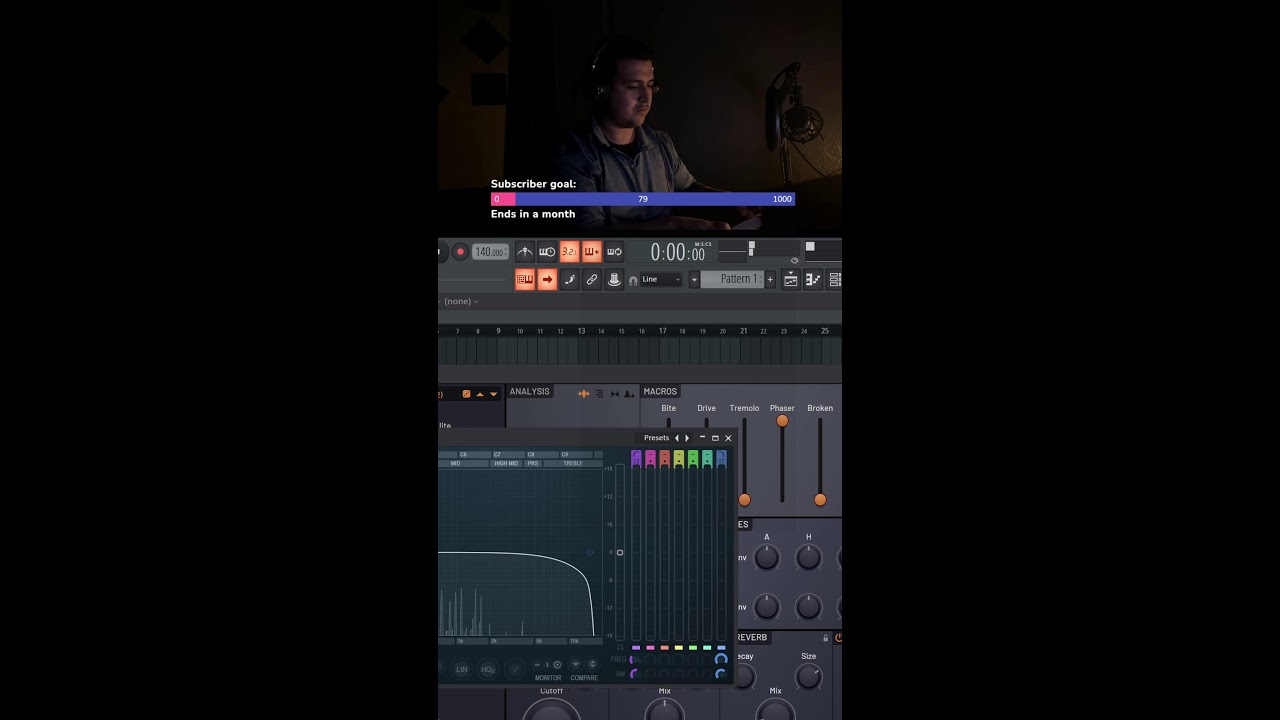Select the purple EQ band 1 header
This screenshot has width=1280, height=720.
(636, 459)
